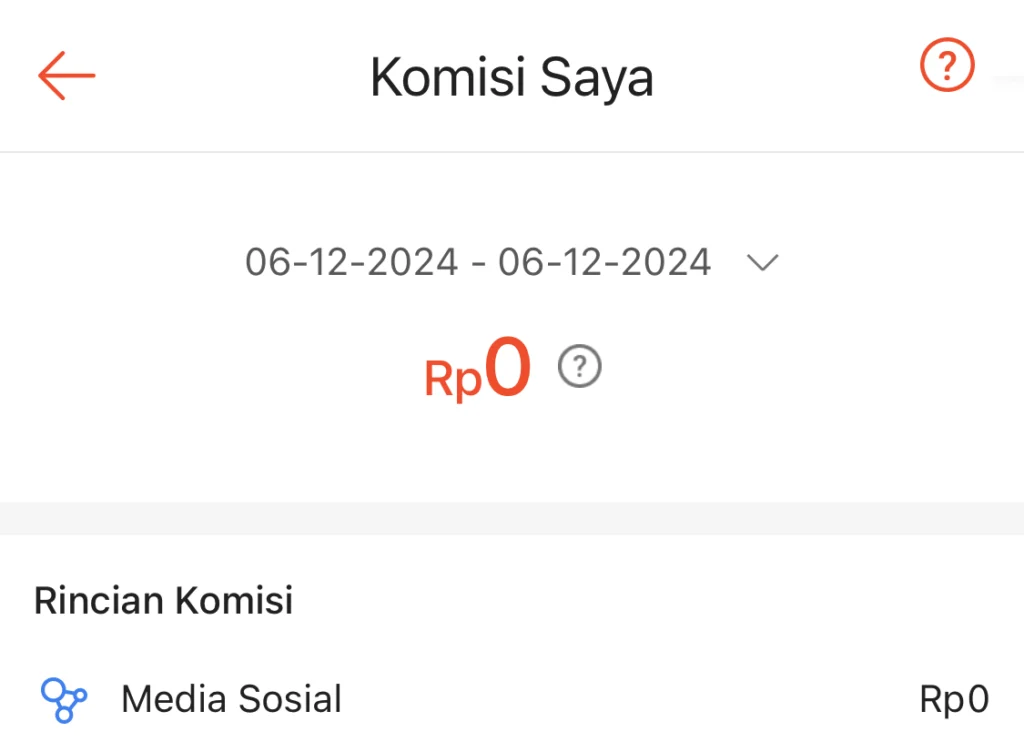
Task: Expand the date range chevron arrow
Action: (x=762, y=263)
